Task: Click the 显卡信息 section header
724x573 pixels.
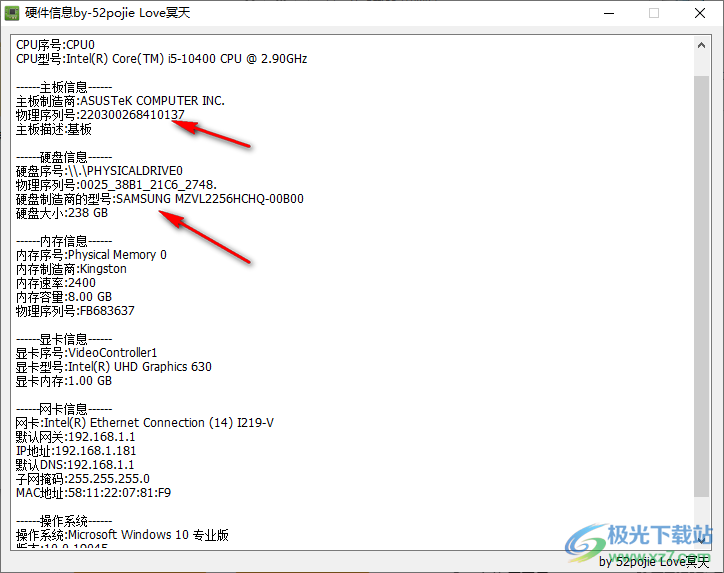Action: [64, 339]
